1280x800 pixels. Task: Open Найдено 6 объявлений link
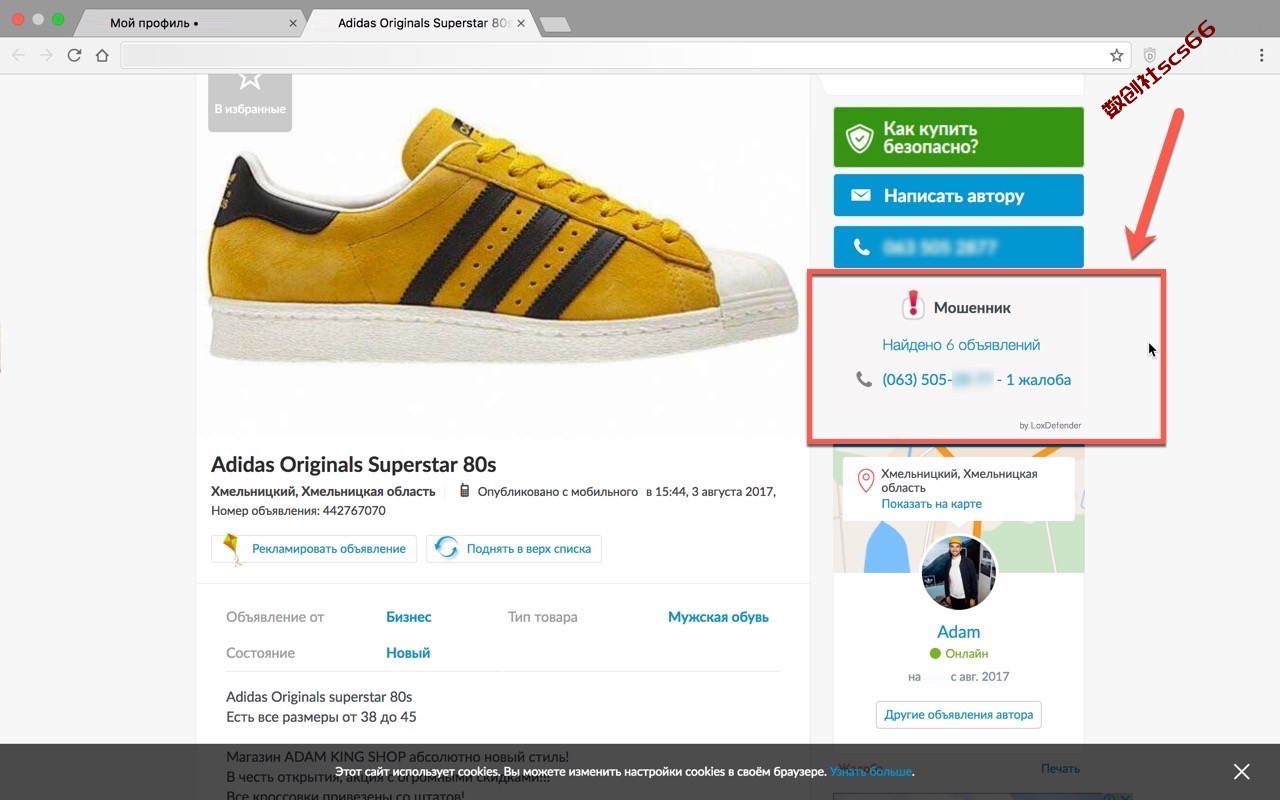tap(961, 345)
